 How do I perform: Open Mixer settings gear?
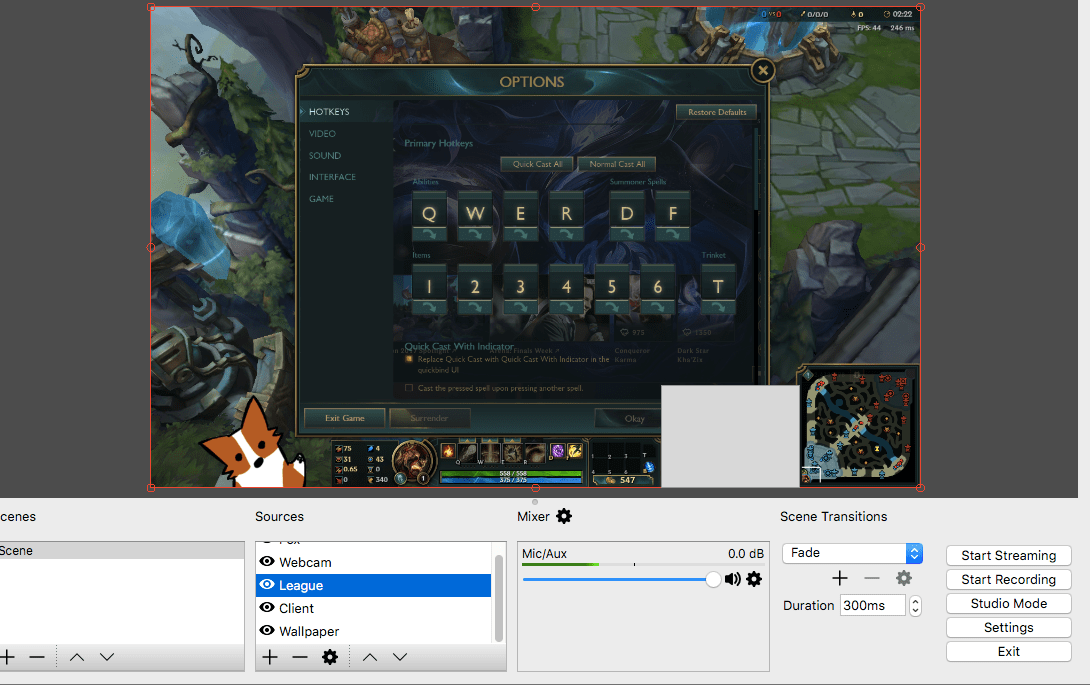click(x=564, y=516)
